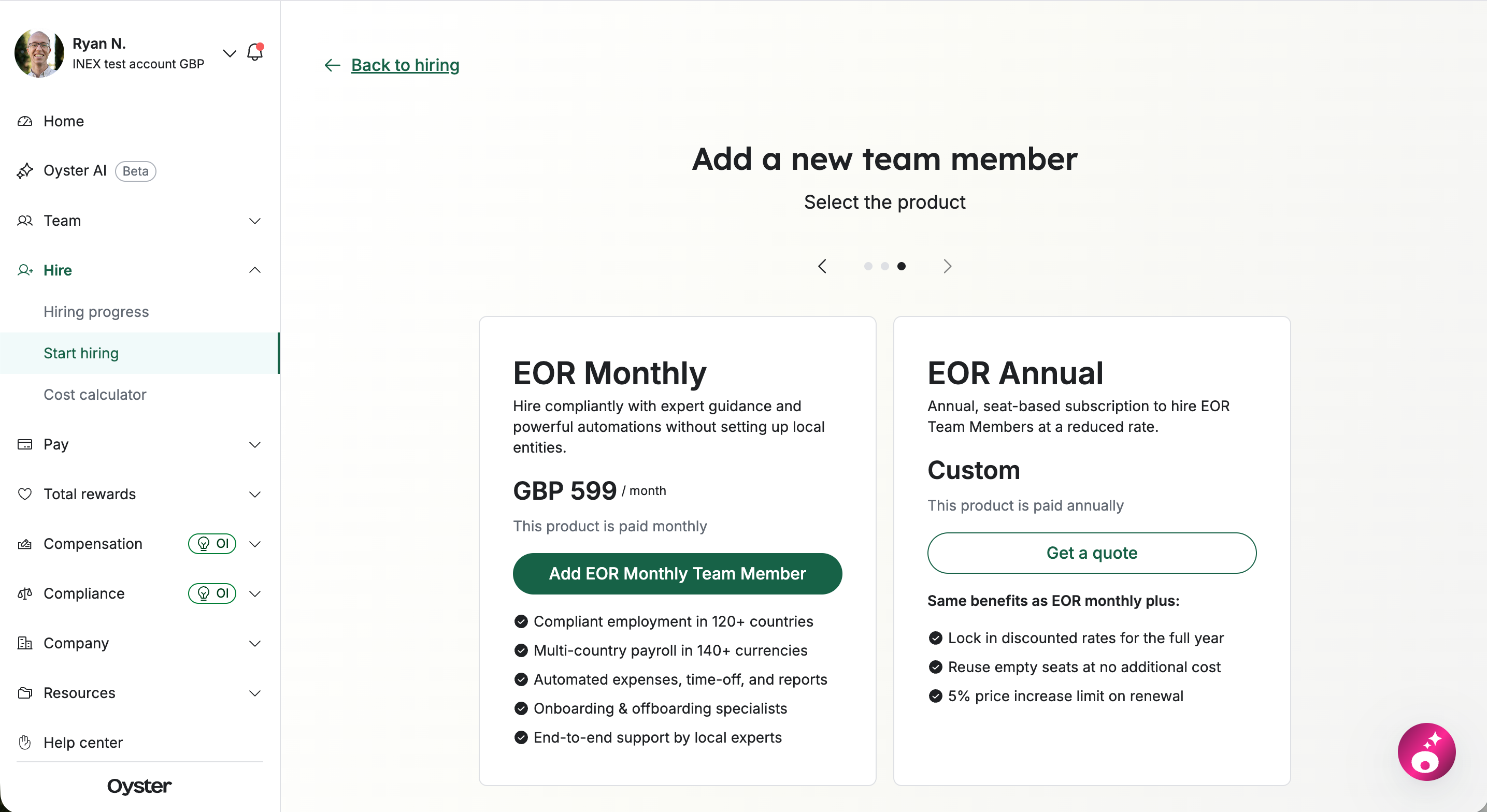Click the Compensation menu label
This screenshot has height=812, width=1487.
pyautogui.click(x=93, y=544)
